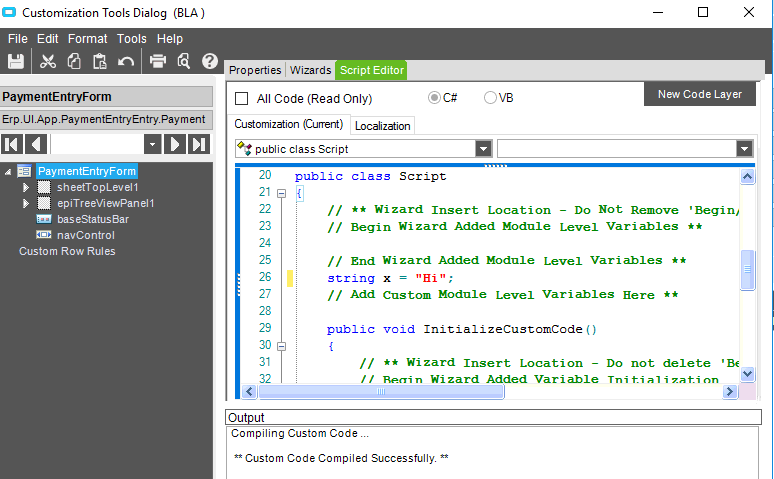The image size is (774, 479).
Task: Click the InitializeCustomCode method line
Action: [x=462, y=329]
